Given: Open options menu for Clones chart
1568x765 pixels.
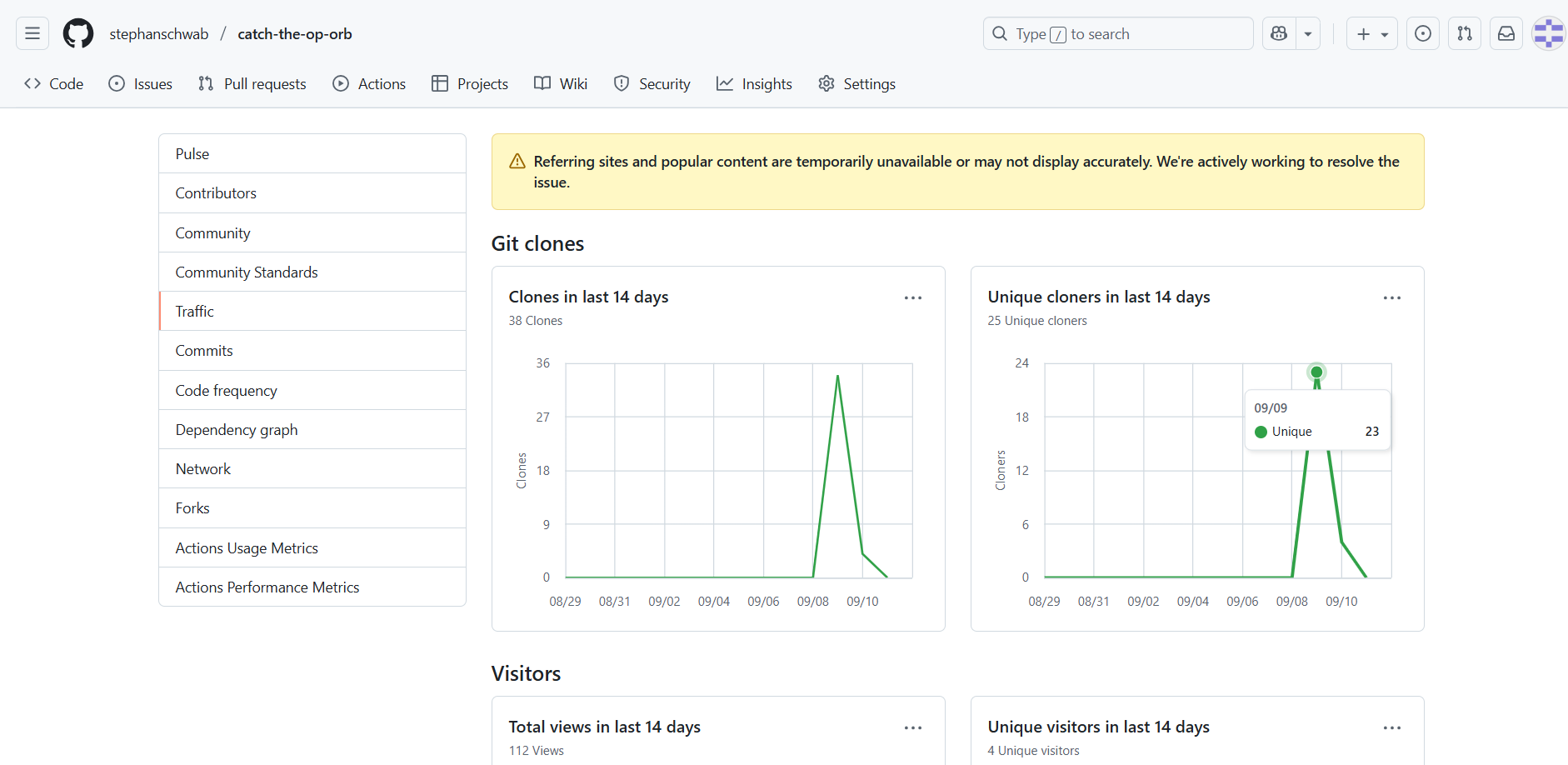Looking at the screenshot, I should pos(913,297).
